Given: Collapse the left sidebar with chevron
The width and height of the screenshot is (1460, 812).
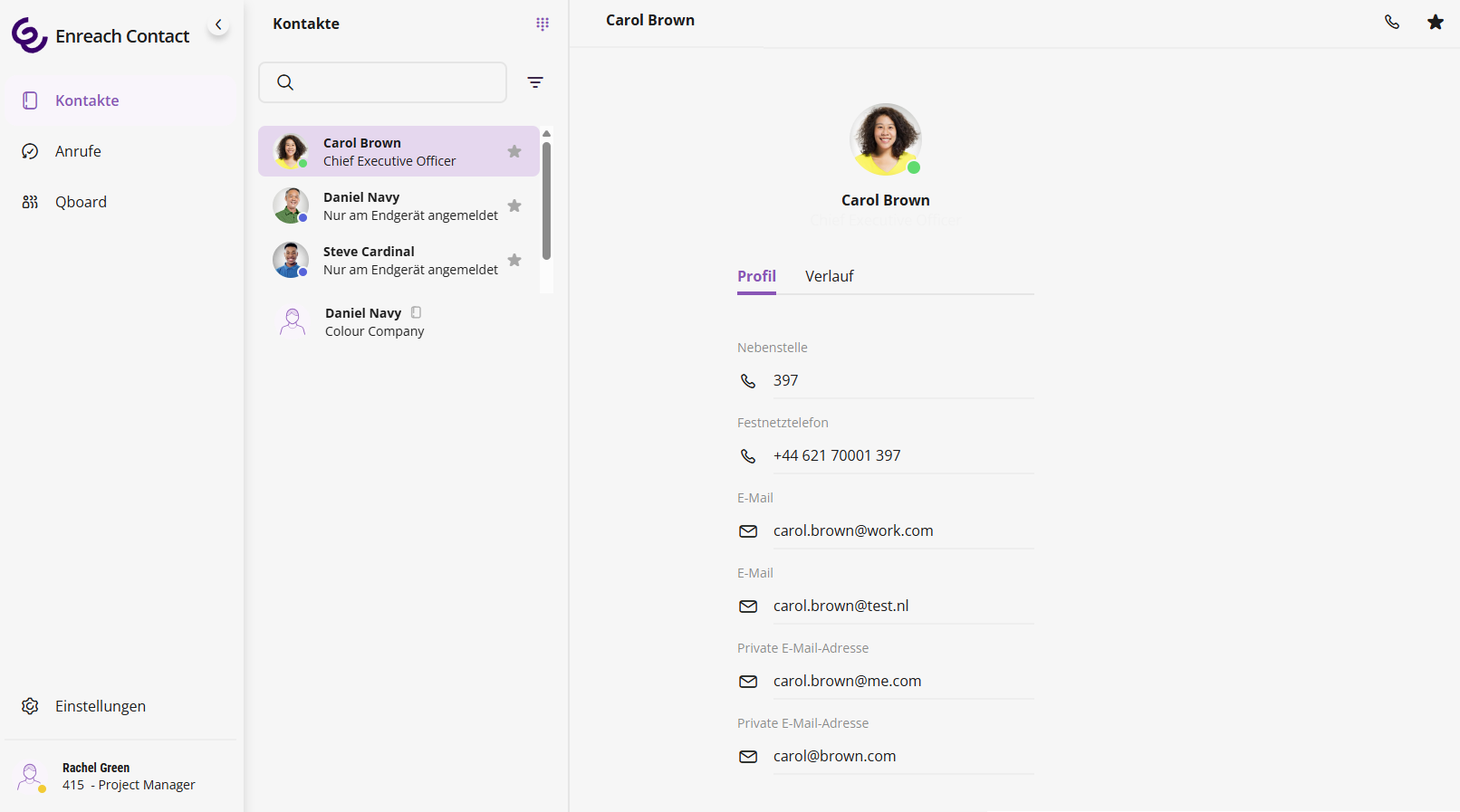Looking at the screenshot, I should coord(218,24).
